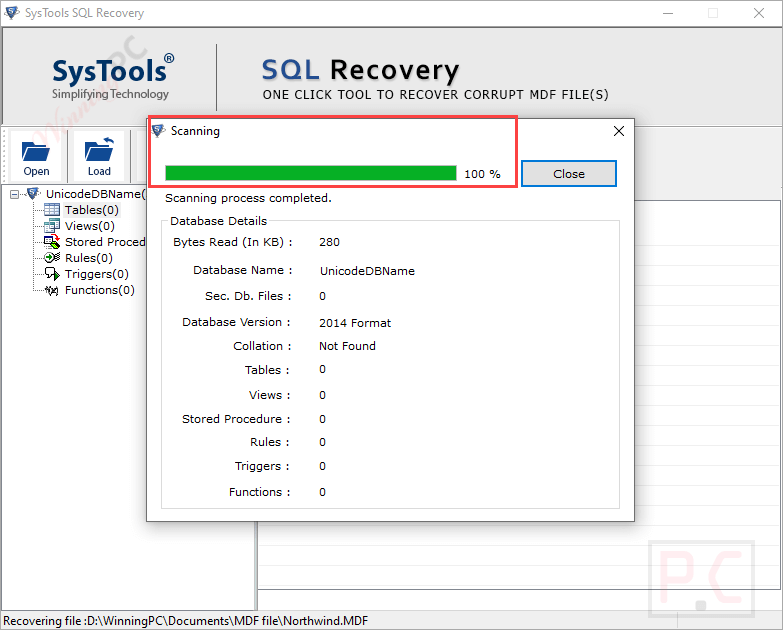Select Stored Procedures node in the tree

click(105, 242)
